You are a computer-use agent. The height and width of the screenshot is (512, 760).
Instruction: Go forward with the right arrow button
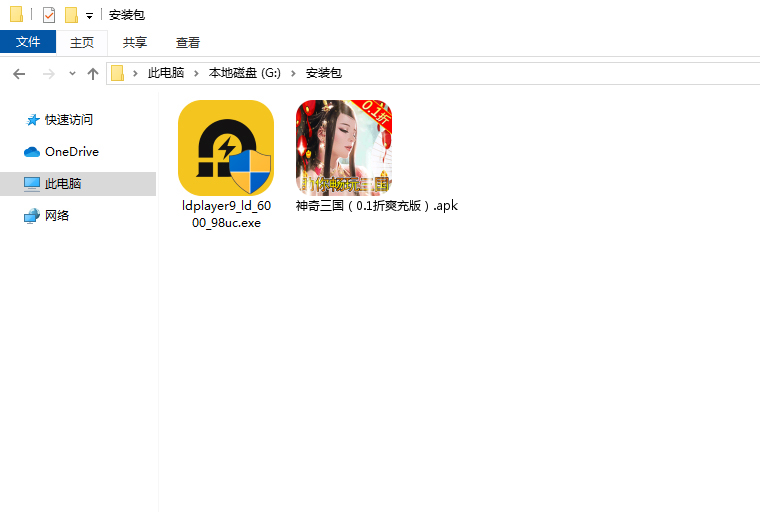[48, 74]
